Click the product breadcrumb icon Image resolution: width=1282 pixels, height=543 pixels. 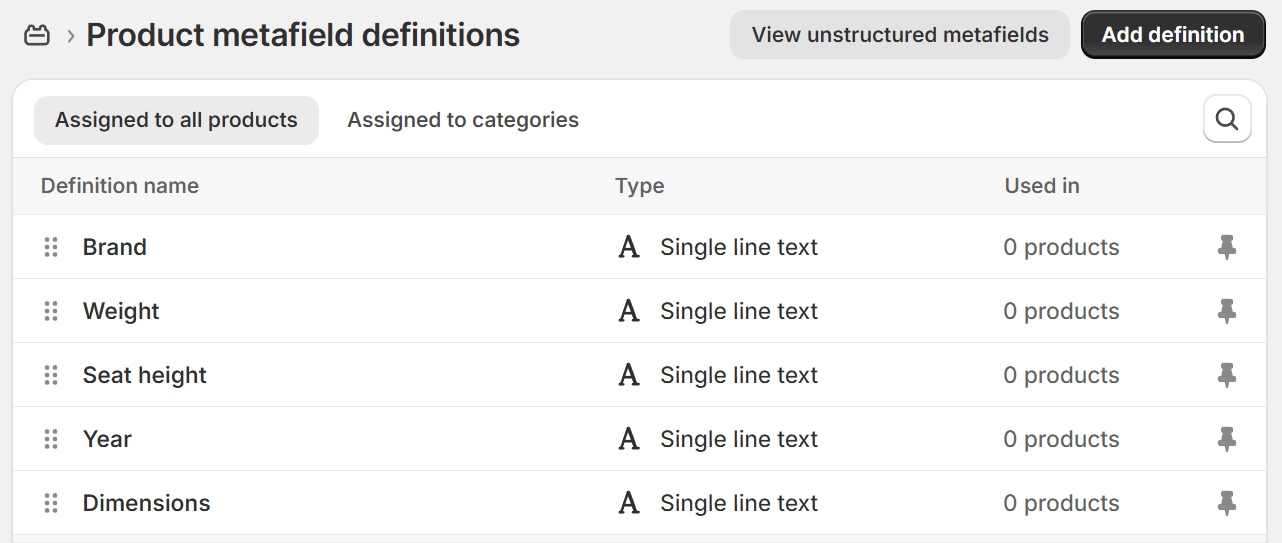coord(37,35)
